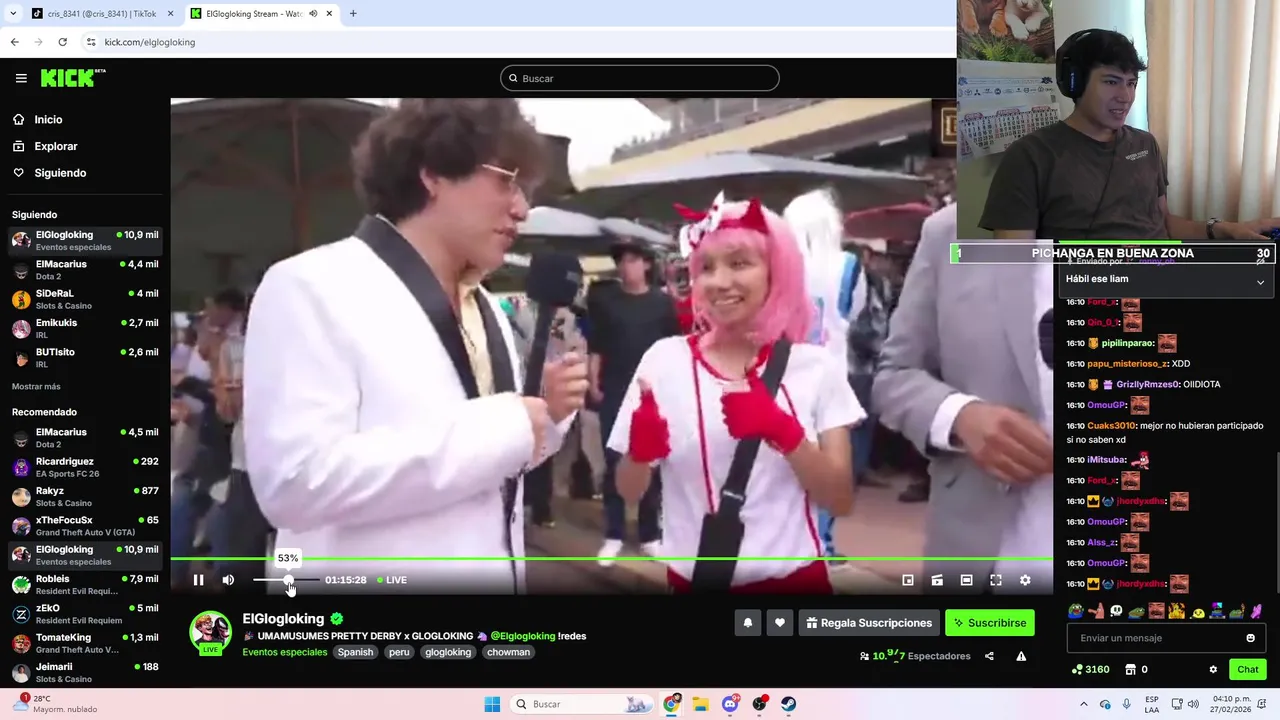Toggle stream notifications bell
The width and height of the screenshot is (1280, 720).
pos(747,623)
